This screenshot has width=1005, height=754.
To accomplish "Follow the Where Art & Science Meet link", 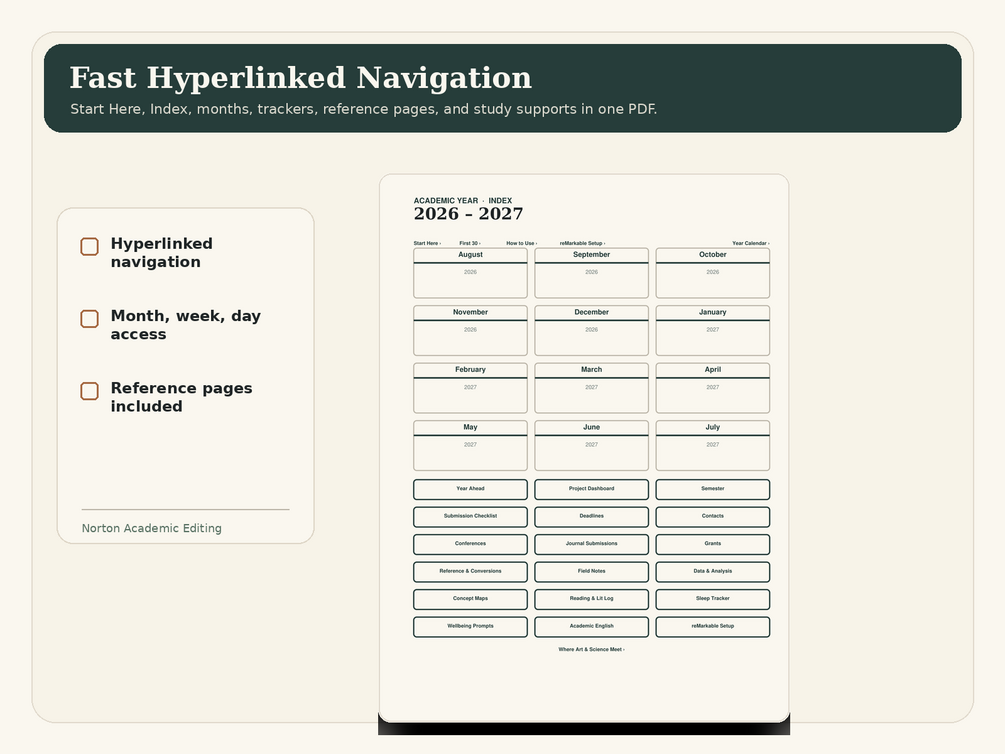I will coord(592,649).
